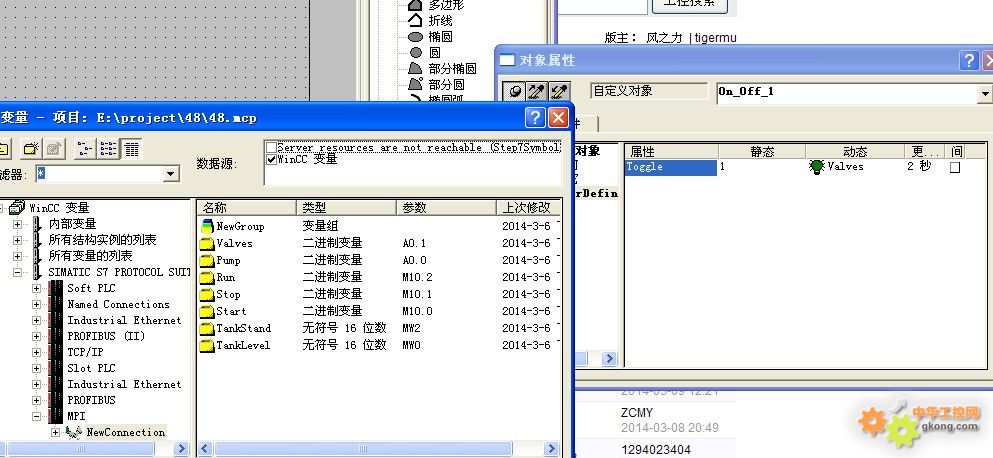Image resolution: width=993 pixels, height=458 pixels.
Task: Select the polygon (多边形) tool icon
Action: tap(415, 5)
